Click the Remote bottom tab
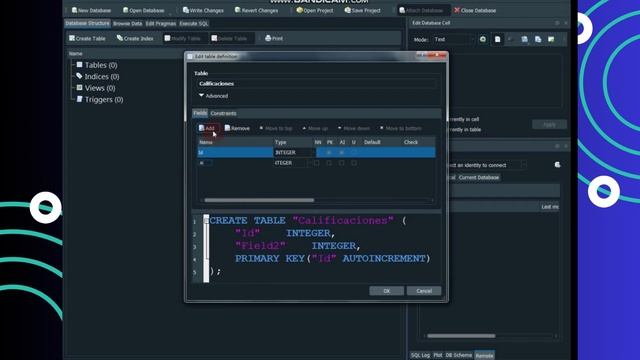 (x=484, y=355)
